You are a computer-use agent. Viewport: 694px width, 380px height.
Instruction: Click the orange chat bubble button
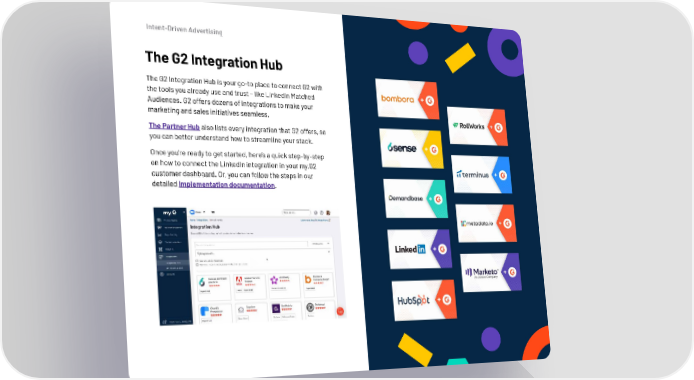click(x=340, y=311)
